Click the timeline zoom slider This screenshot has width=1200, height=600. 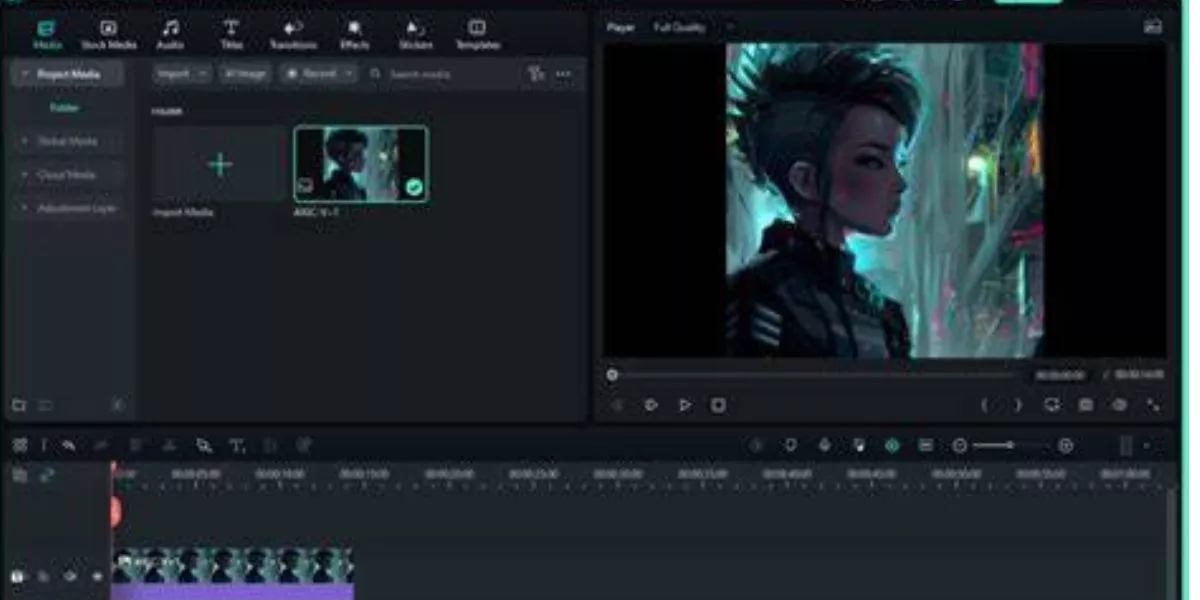point(1011,446)
